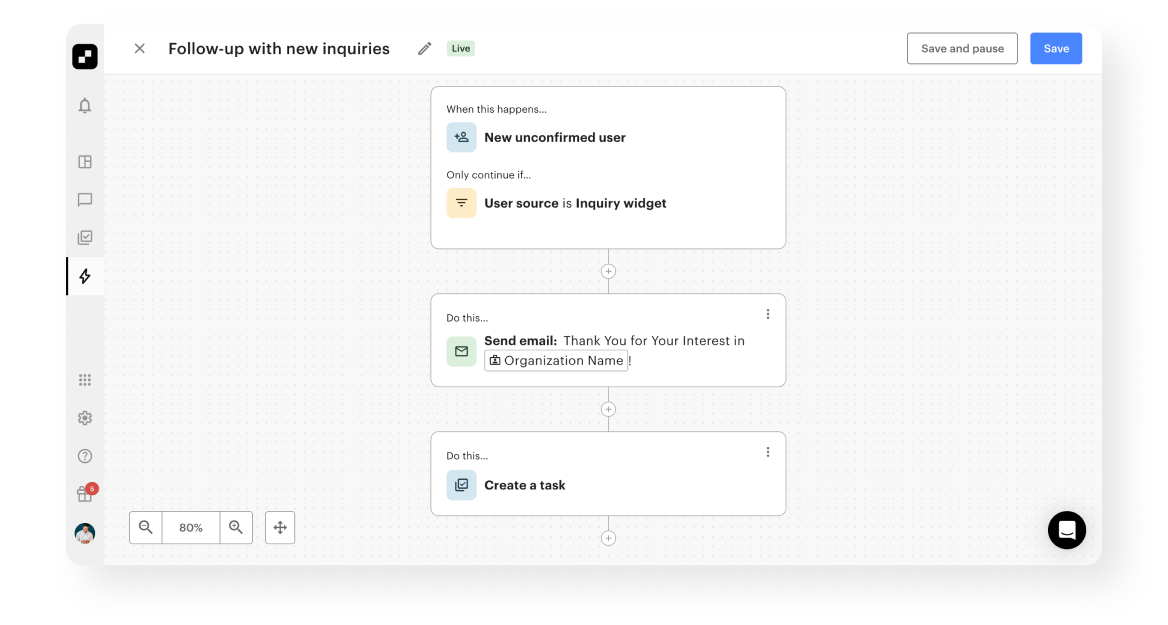
Task: Click the Save and pause button
Action: point(962,49)
